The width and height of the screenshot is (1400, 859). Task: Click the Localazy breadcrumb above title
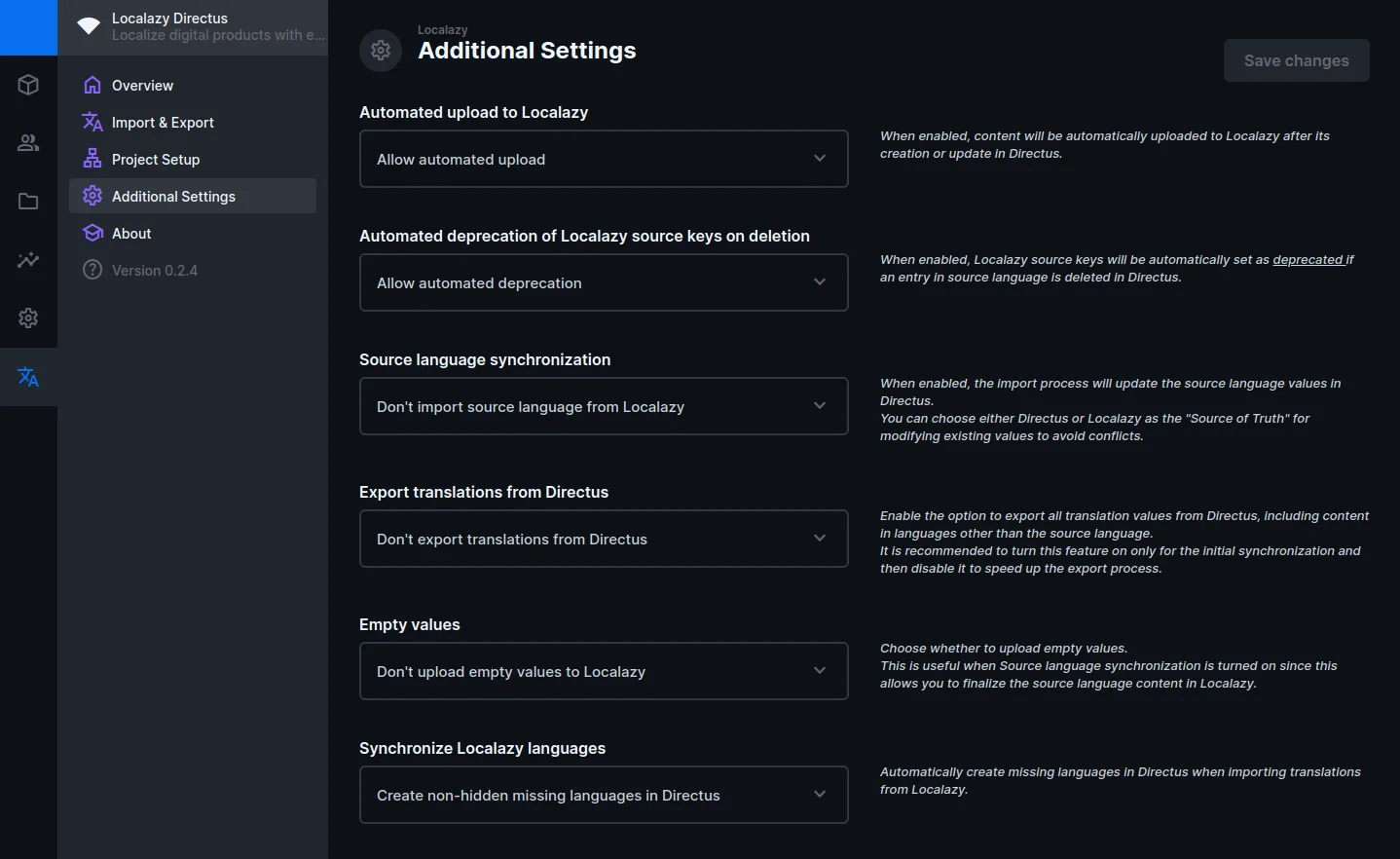(443, 30)
